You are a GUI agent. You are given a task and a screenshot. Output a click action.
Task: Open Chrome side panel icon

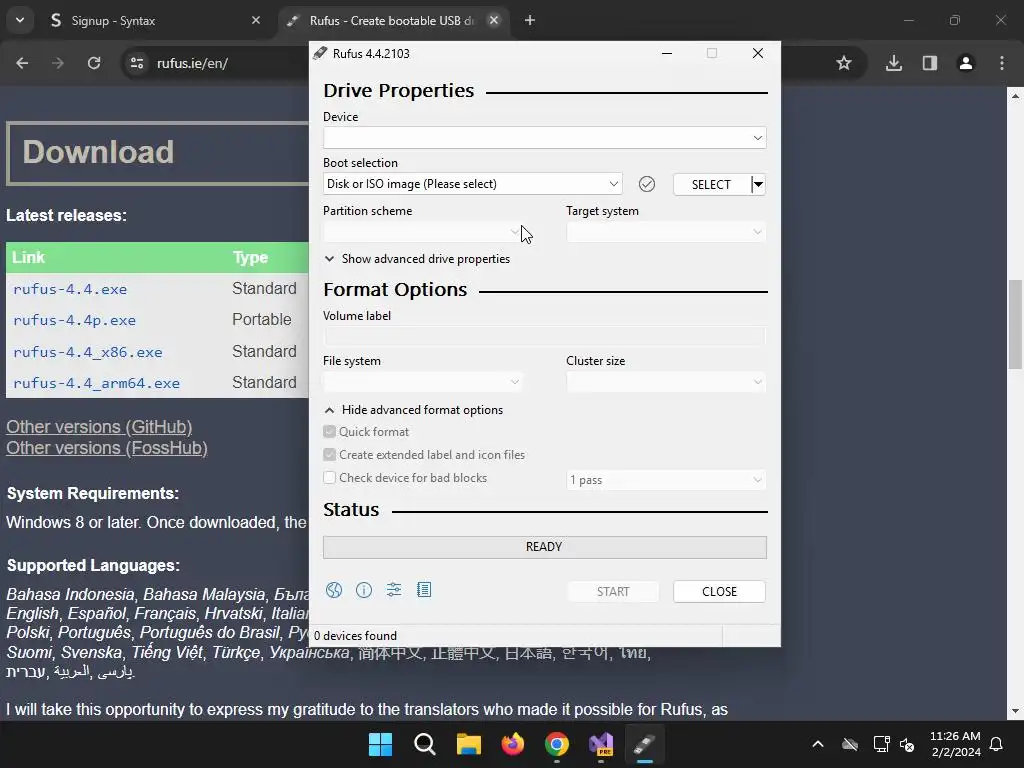930,63
